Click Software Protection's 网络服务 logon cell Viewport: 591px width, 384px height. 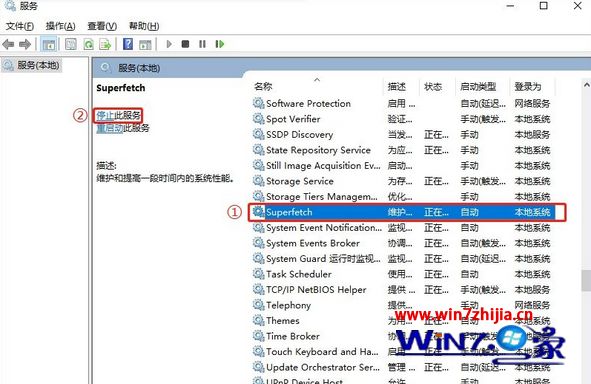532,103
